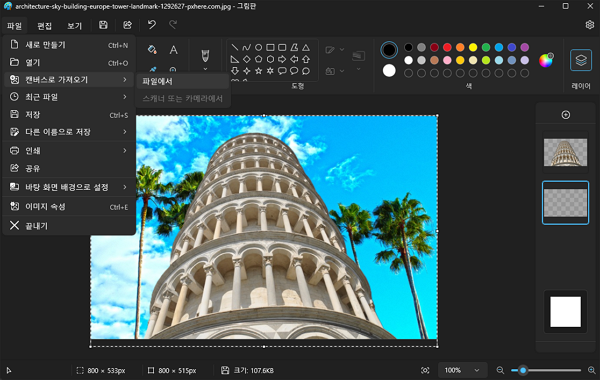Image resolution: width=600 pixels, height=380 pixels.
Task: Pick the Triangle shape
Action: click(306, 47)
